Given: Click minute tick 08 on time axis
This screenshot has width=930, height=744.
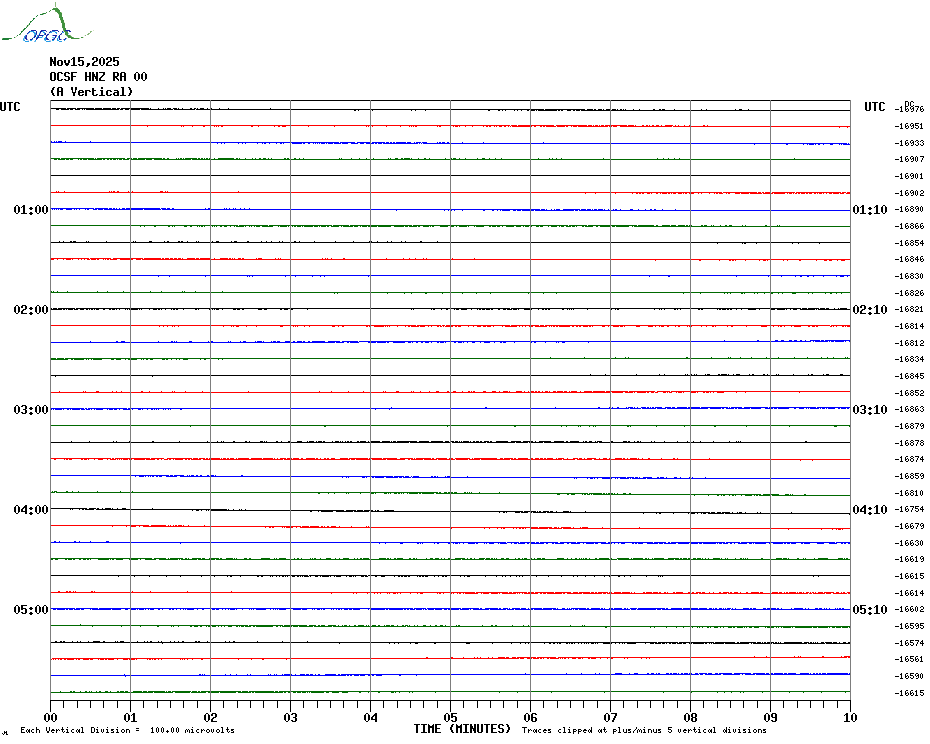Looking at the screenshot, I should coord(690,717).
